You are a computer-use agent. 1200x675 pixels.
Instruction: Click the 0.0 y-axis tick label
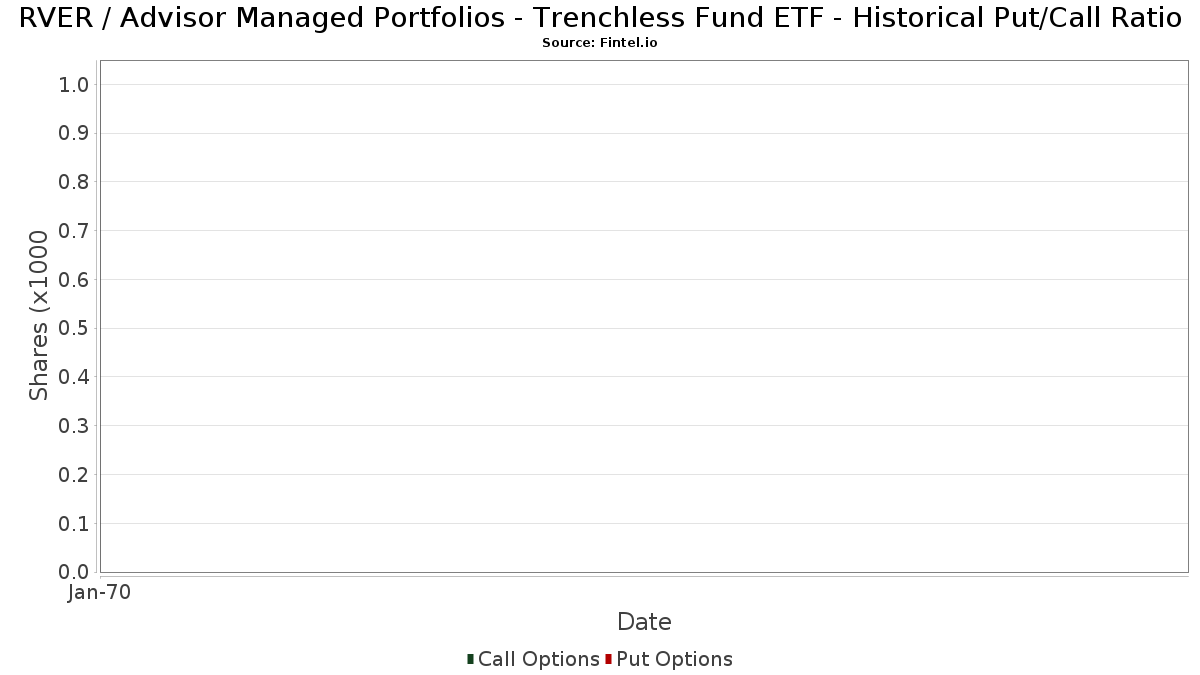point(74,572)
